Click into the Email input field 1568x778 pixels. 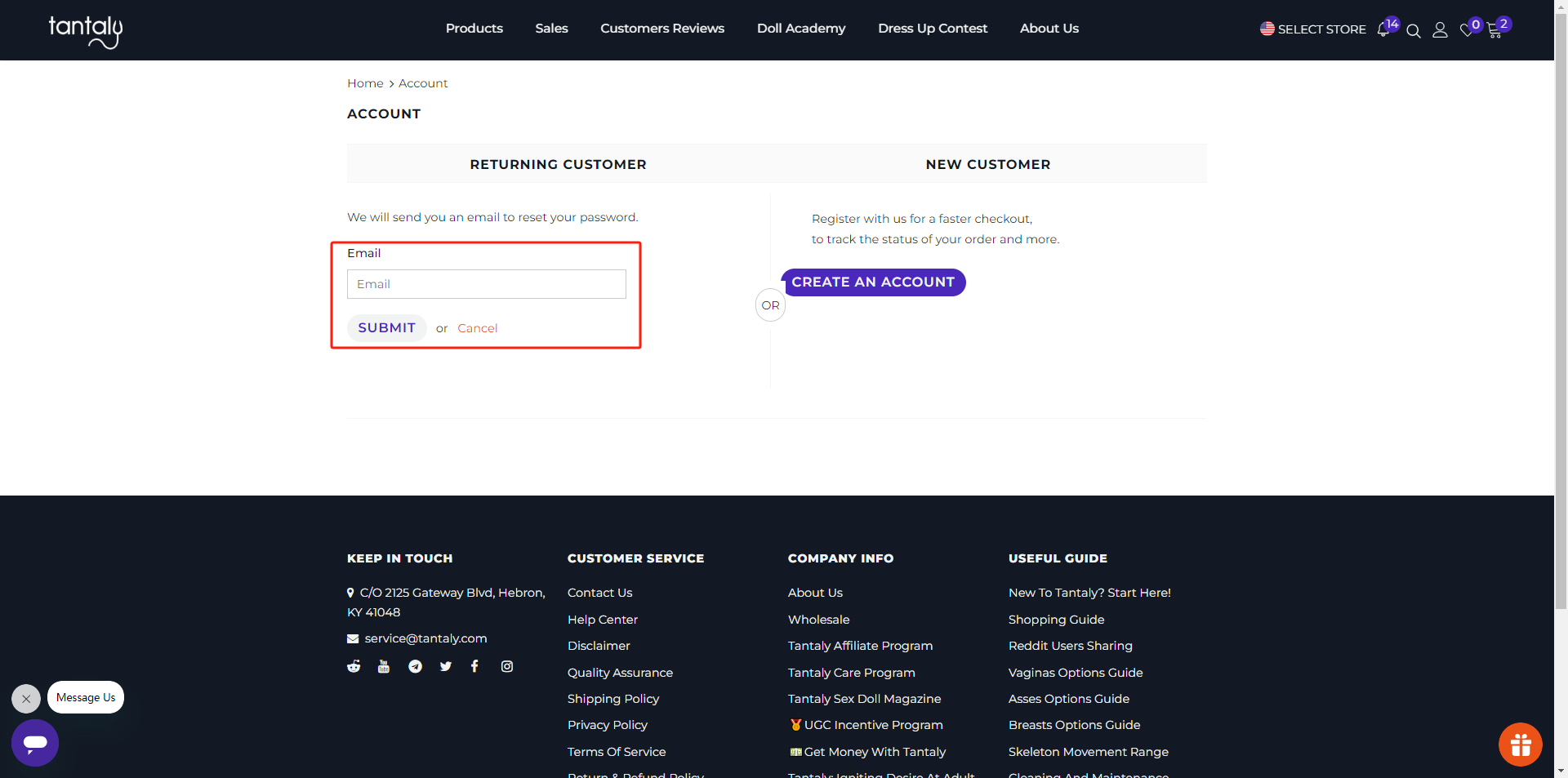487,284
